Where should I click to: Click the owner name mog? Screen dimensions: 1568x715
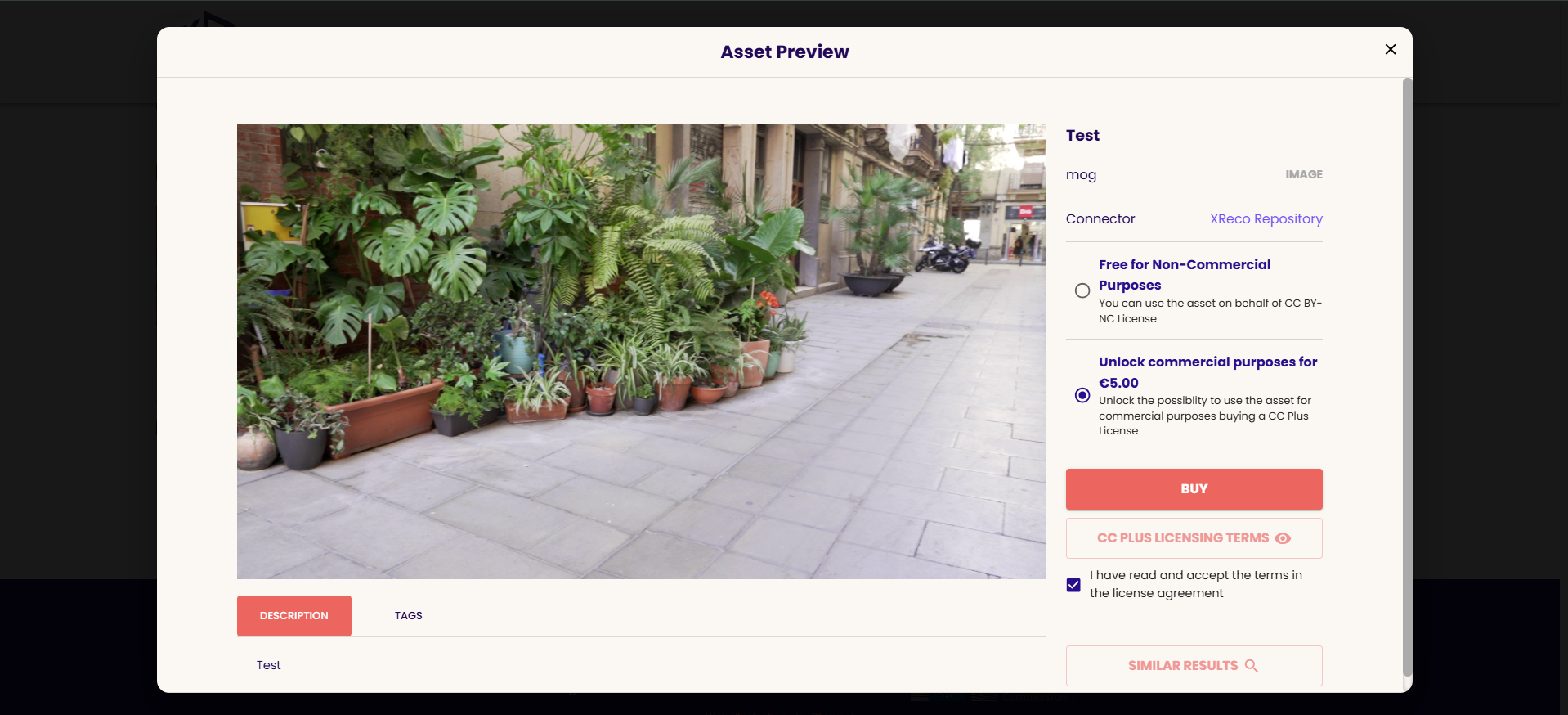pos(1081,175)
